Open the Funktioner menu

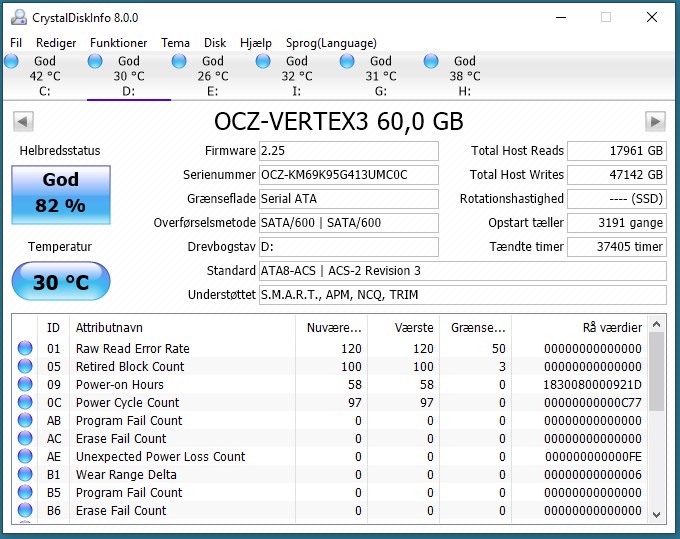click(118, 43)
